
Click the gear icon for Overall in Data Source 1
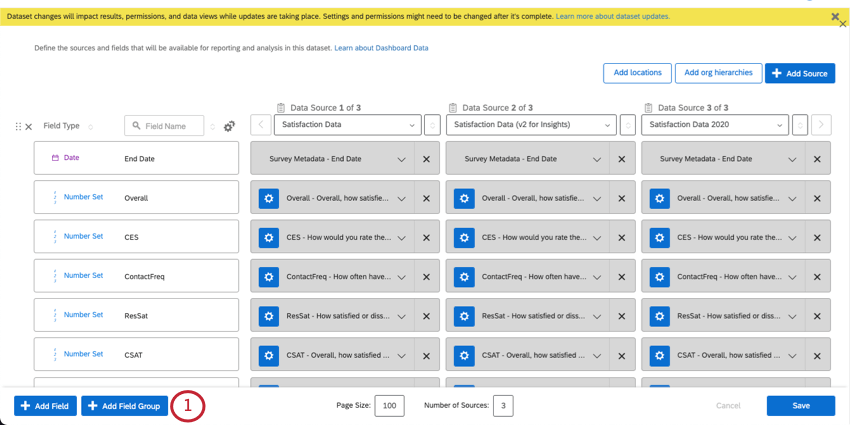(269, 198)
